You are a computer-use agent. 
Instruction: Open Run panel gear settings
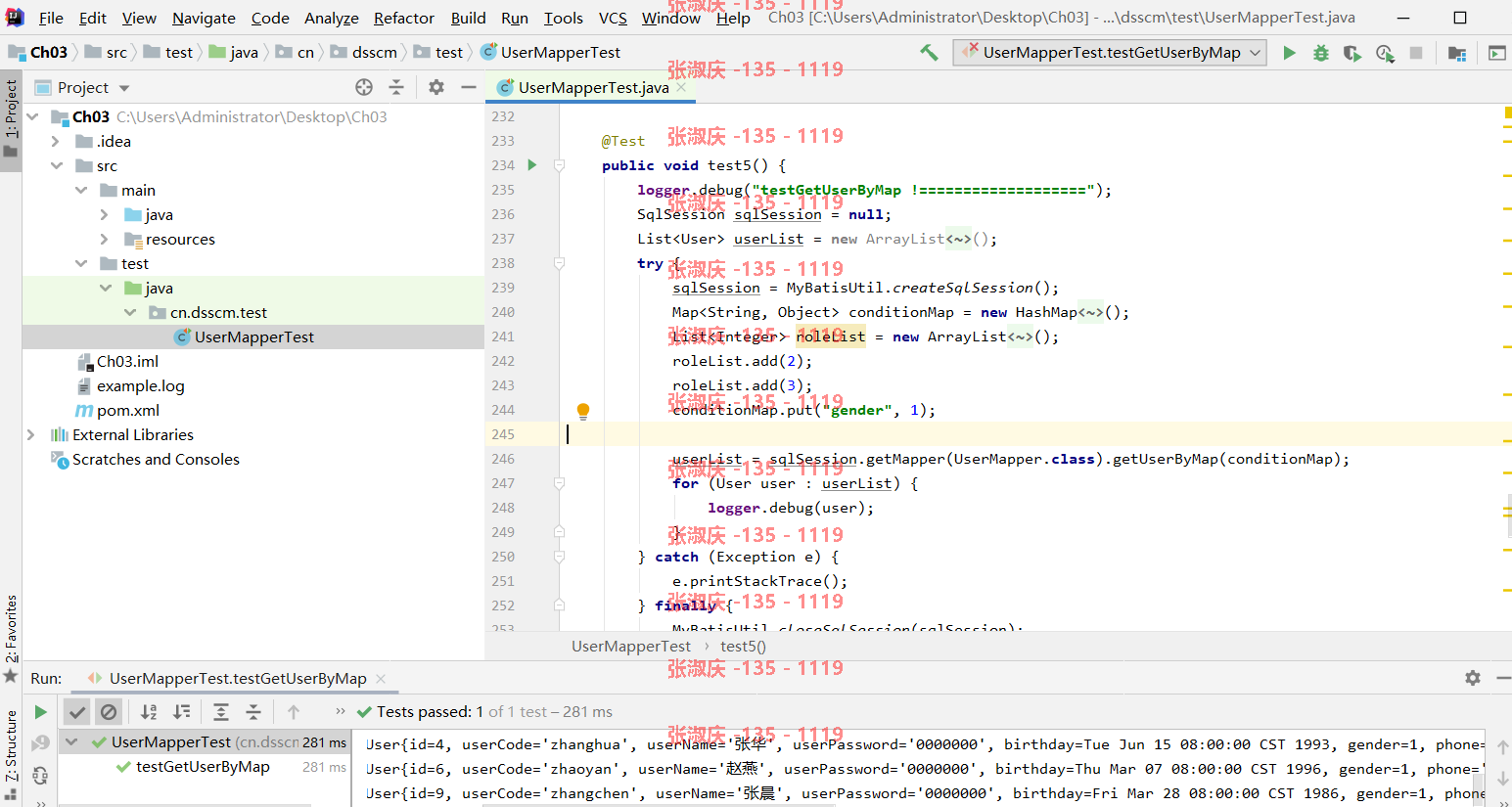(1473, 678)
